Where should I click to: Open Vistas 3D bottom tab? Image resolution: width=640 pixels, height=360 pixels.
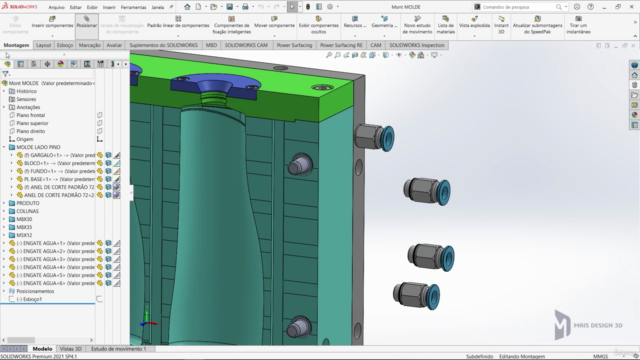tap(71, 349)
